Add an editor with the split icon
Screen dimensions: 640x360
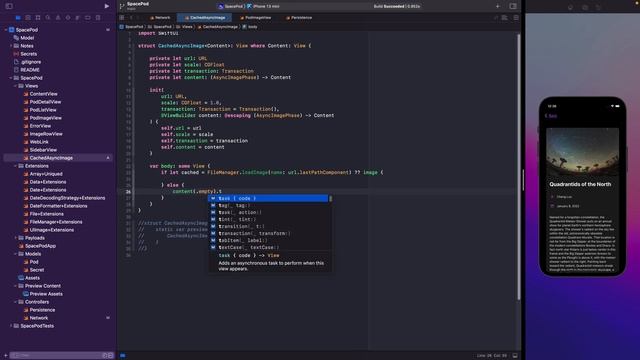(516, 18)
